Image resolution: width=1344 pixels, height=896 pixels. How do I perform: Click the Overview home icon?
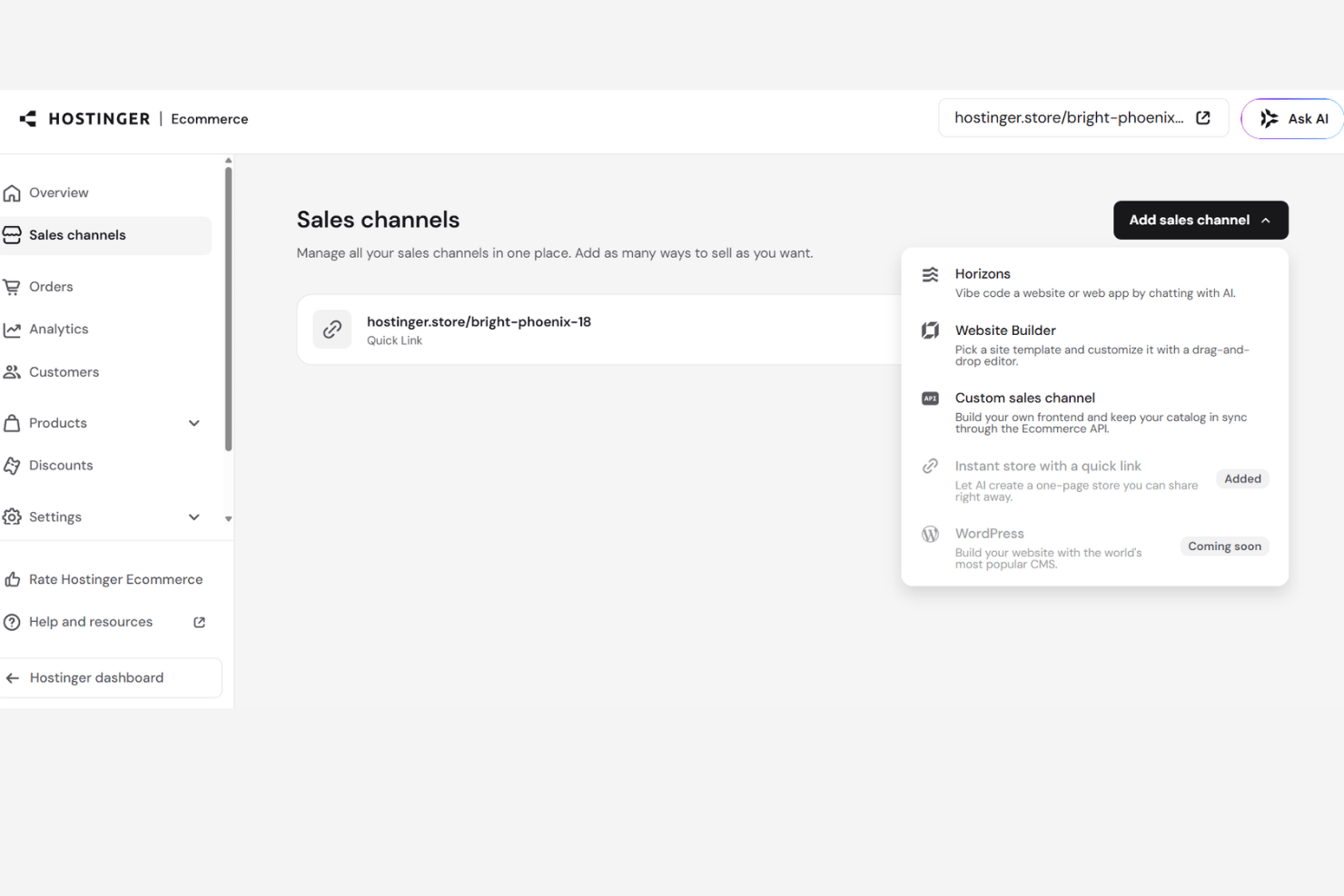click(12, 192)
